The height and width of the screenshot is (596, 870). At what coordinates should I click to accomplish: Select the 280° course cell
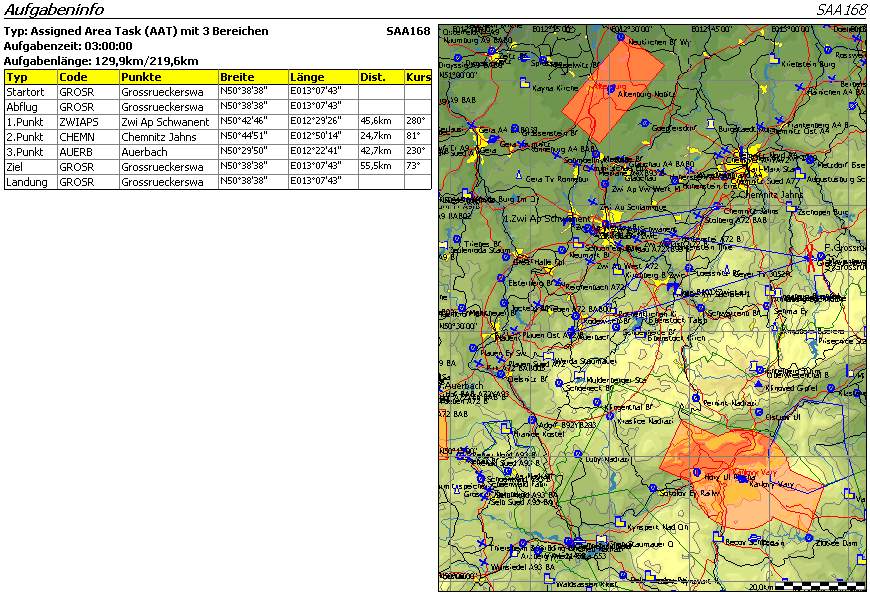point(416,121)
